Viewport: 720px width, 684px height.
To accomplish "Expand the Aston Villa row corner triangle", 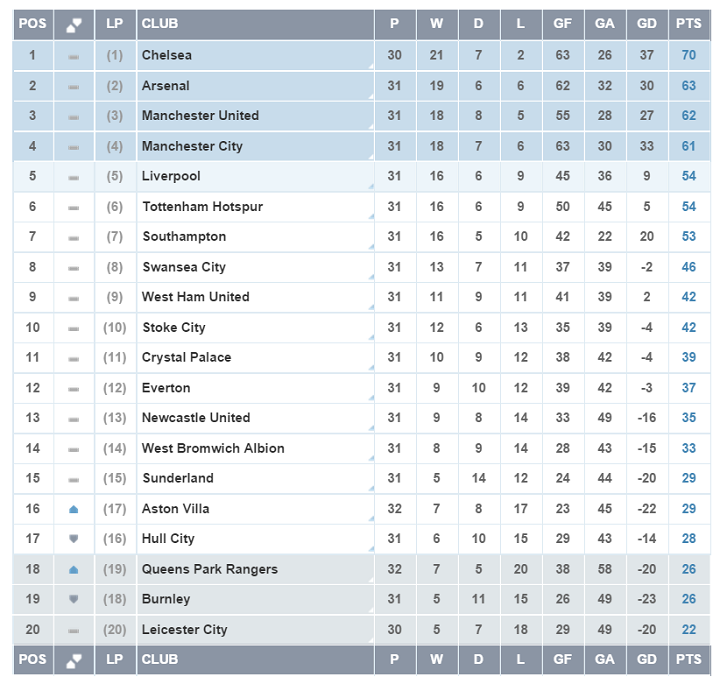I will point(370,520).
